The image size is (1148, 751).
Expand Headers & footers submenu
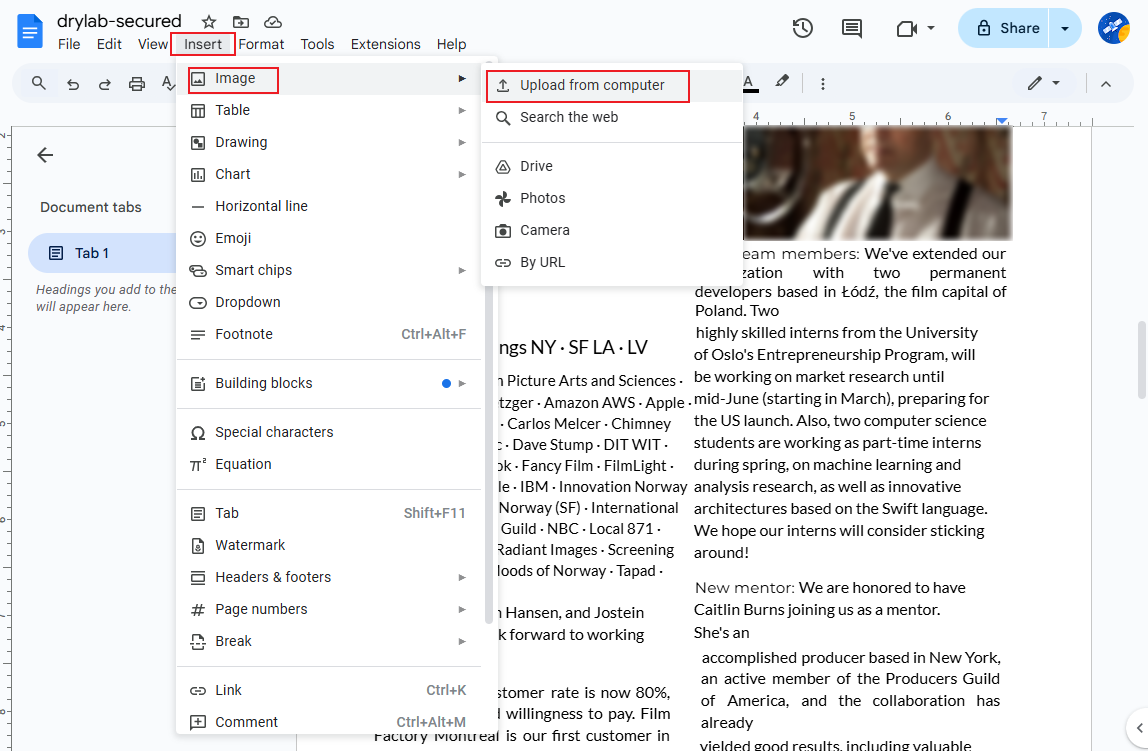(x=329, y=578)
